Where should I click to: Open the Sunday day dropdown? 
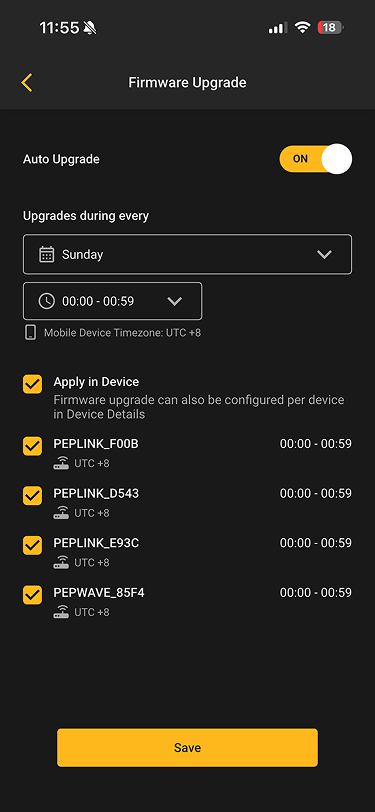pyautogui.click(x=188, y=254)
